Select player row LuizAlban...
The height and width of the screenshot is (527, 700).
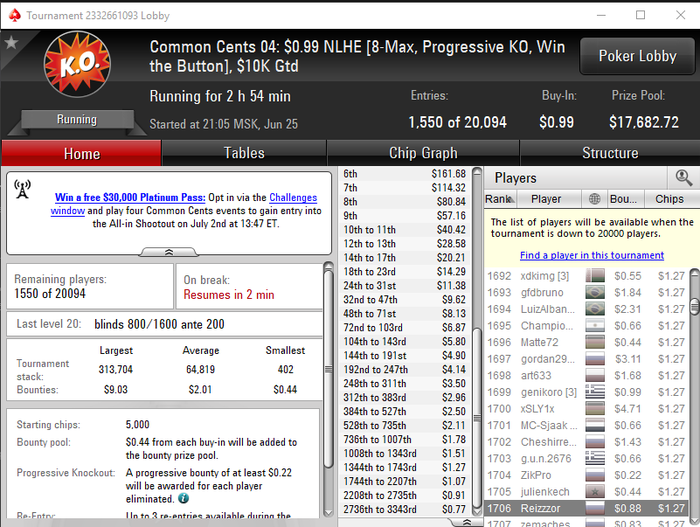(586, 309)
